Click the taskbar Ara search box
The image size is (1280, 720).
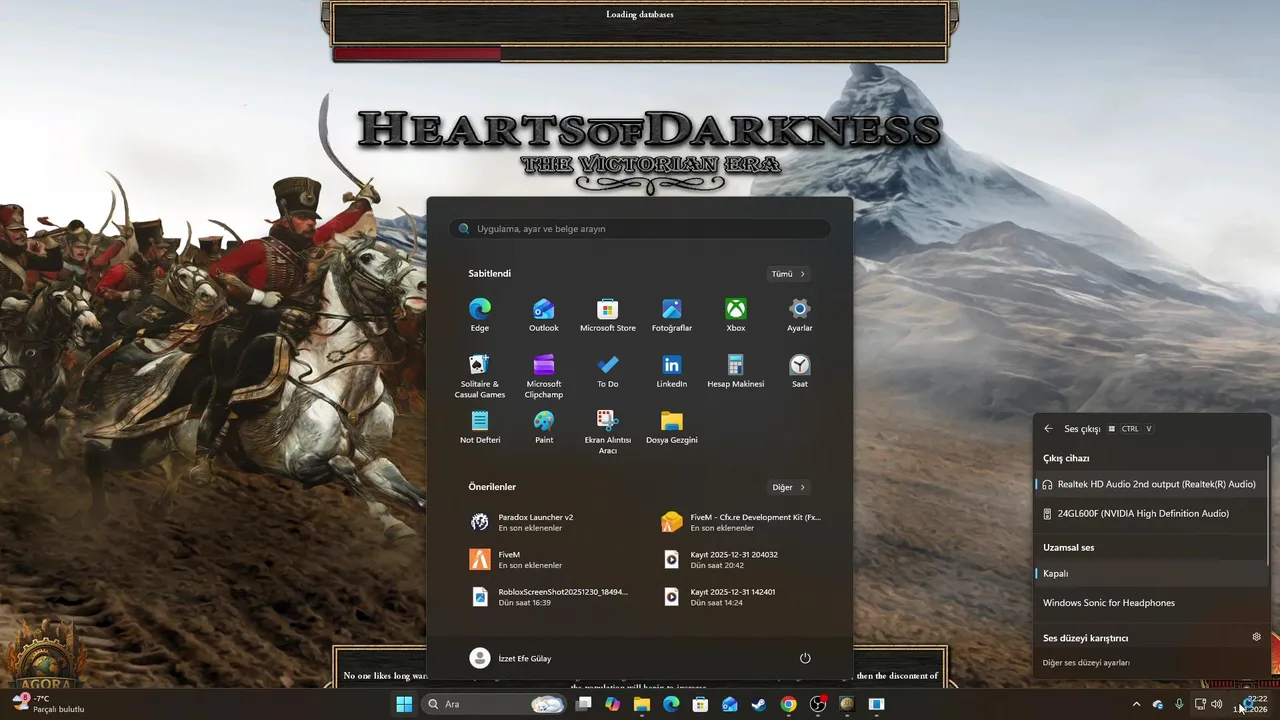[494, 704]
